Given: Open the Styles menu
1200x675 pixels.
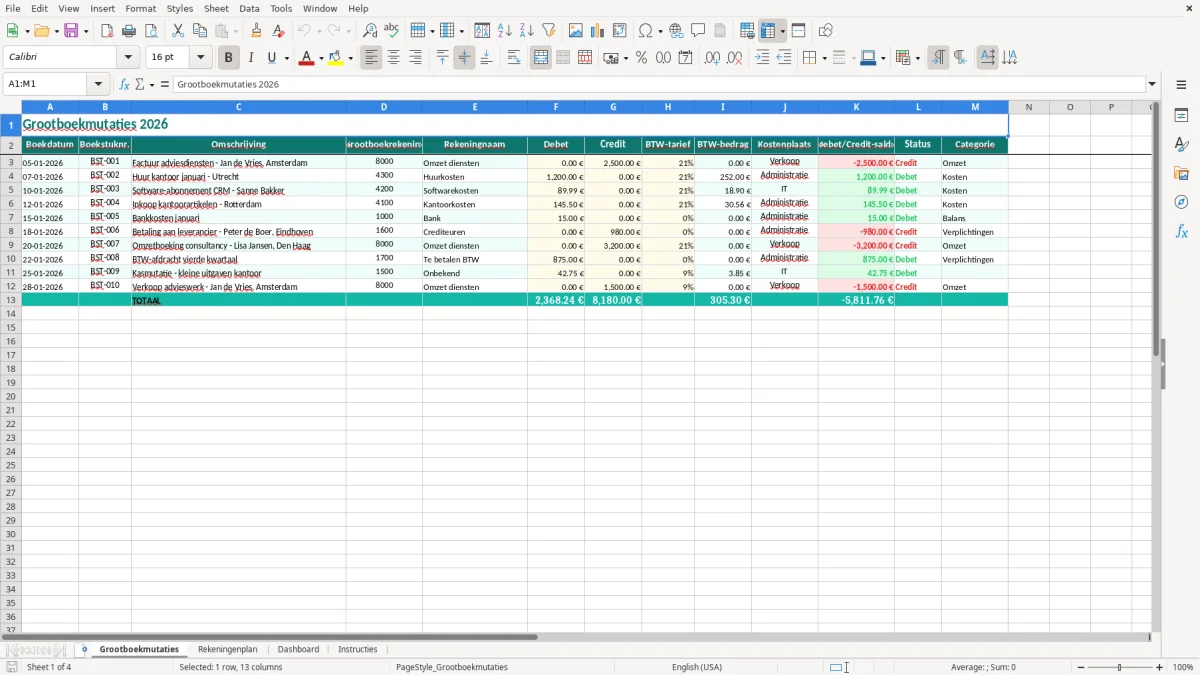Looking at the screenshot, I should point(180,8).
